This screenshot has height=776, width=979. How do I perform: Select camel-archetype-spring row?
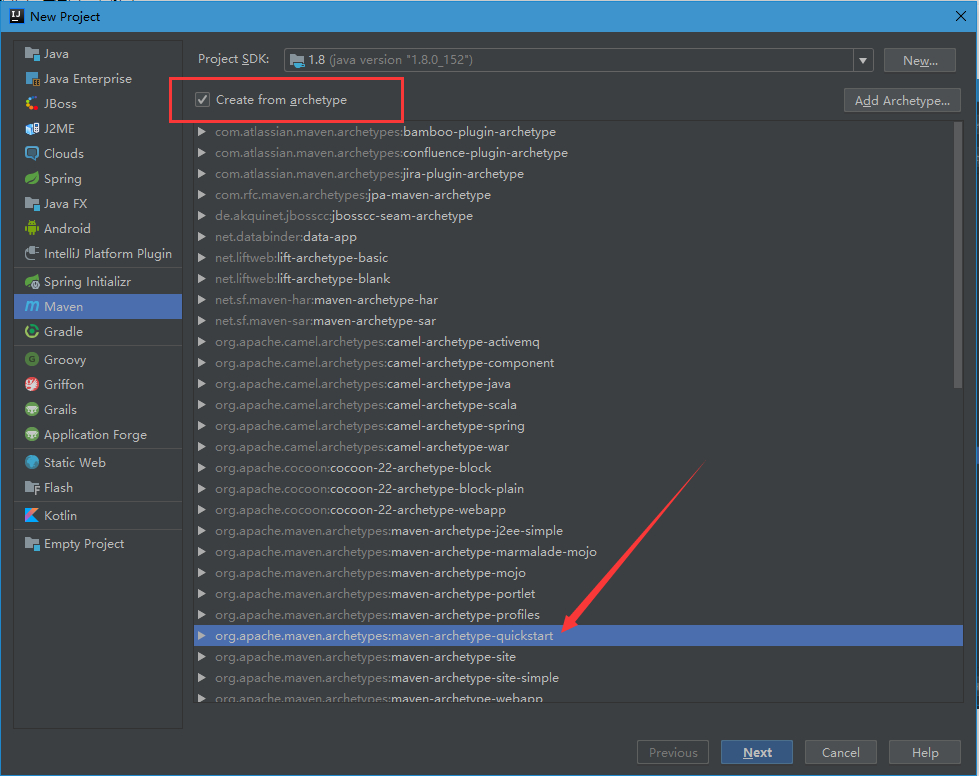point(578,426)
